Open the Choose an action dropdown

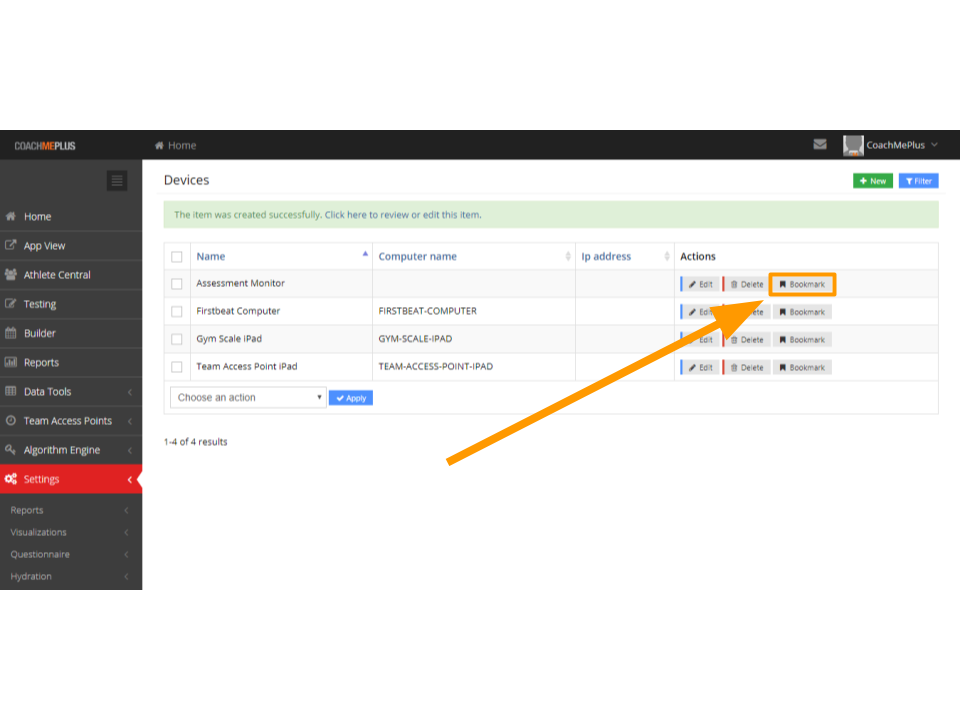[x=248, y=397]
